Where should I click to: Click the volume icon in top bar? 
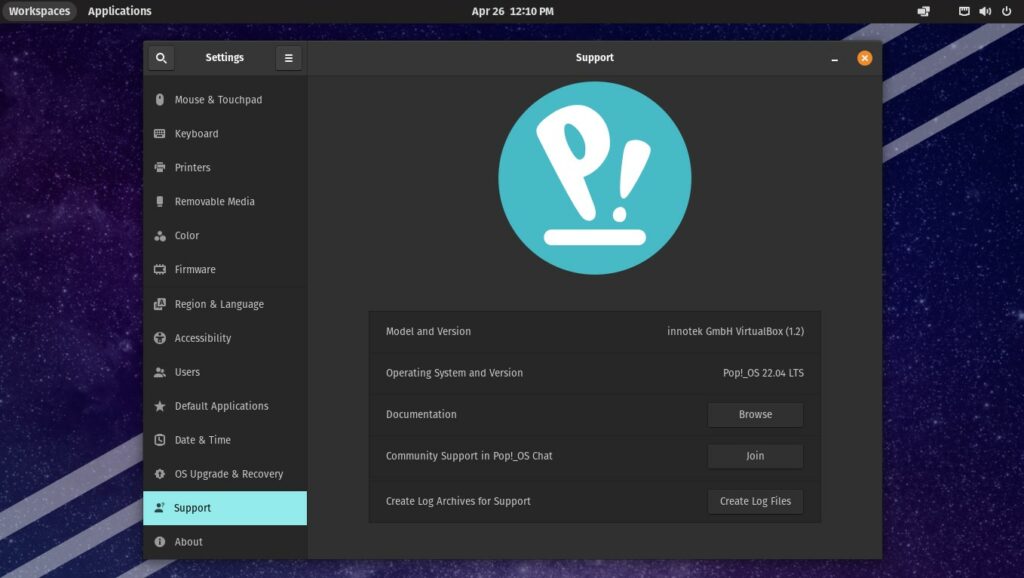coord(984,11)
